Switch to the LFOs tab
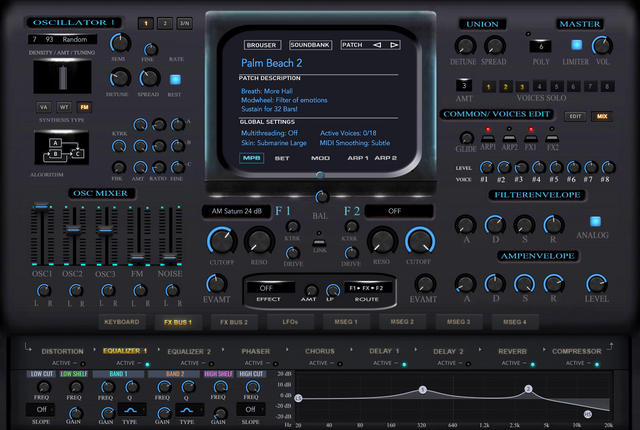640x430 pixels. click(289, 322)
